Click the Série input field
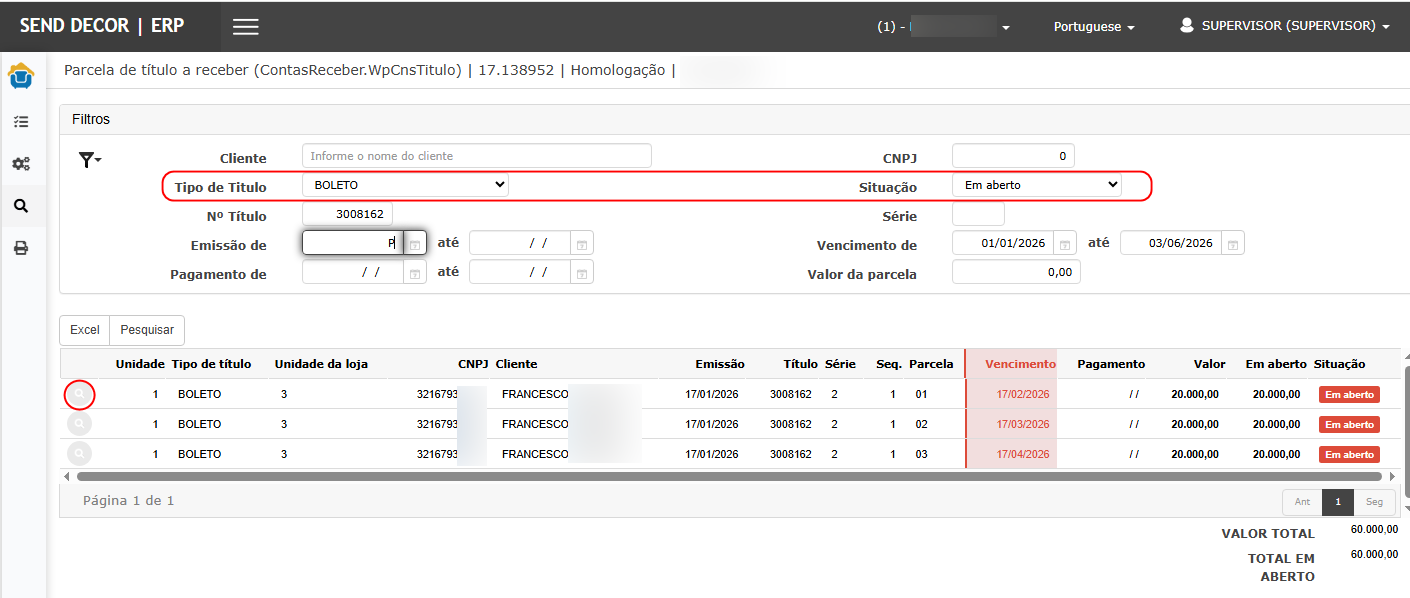 point(978,214)
